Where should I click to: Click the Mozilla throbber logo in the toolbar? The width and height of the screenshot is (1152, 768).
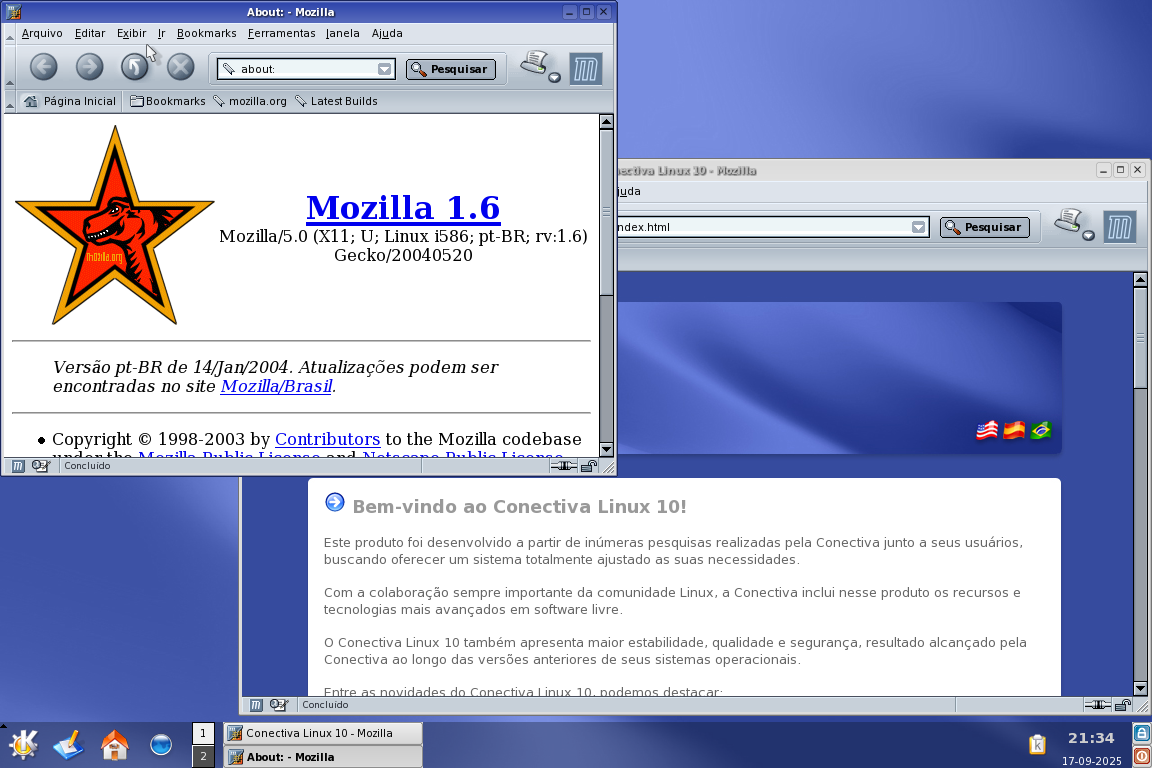[x=587, y=68]
